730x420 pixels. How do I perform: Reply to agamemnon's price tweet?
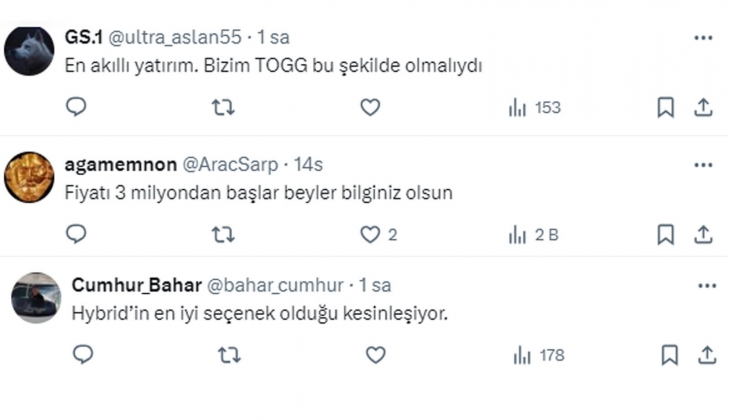[77, 234]
